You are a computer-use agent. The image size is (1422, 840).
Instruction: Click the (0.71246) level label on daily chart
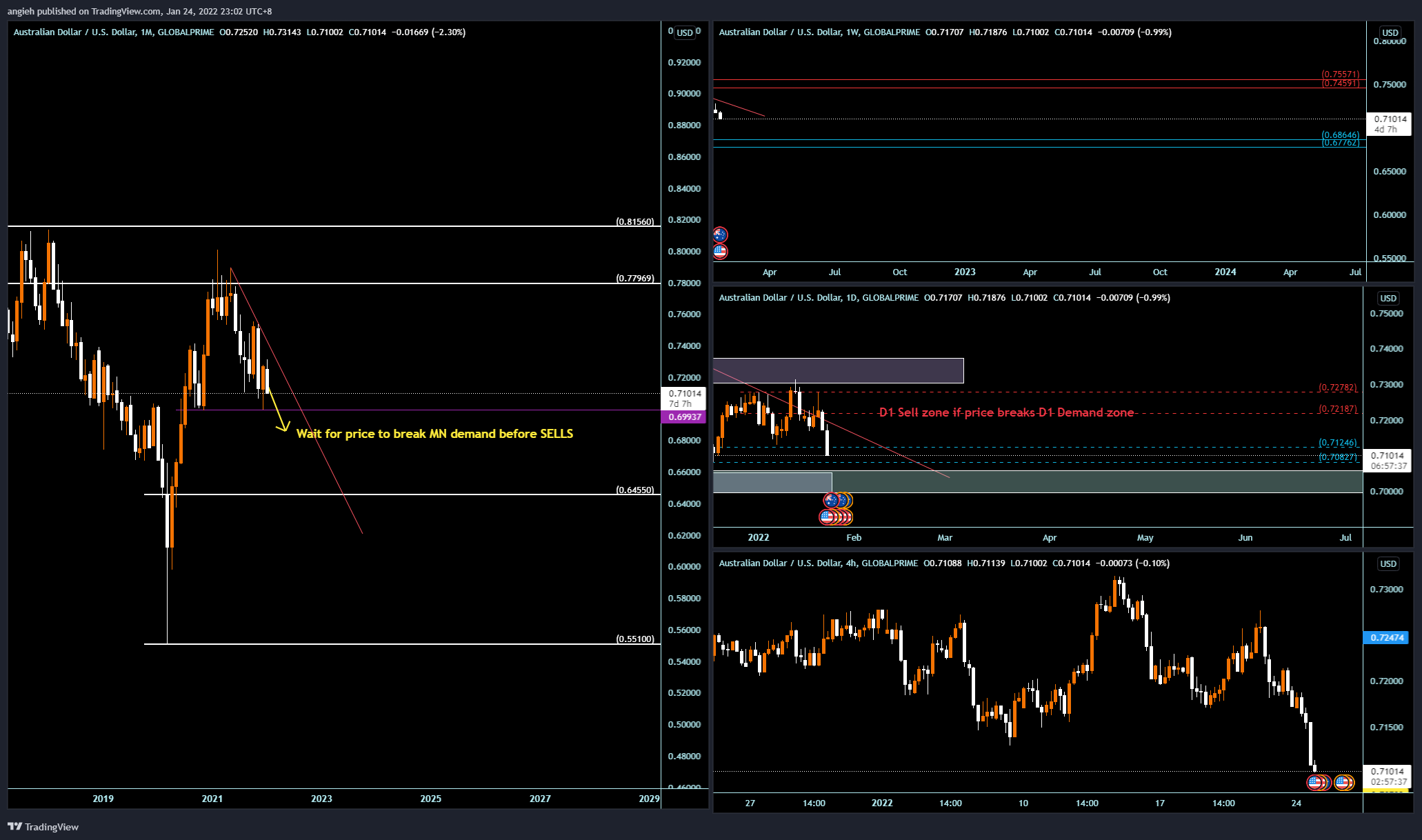pyautogui.click(x=1338, y=443)
